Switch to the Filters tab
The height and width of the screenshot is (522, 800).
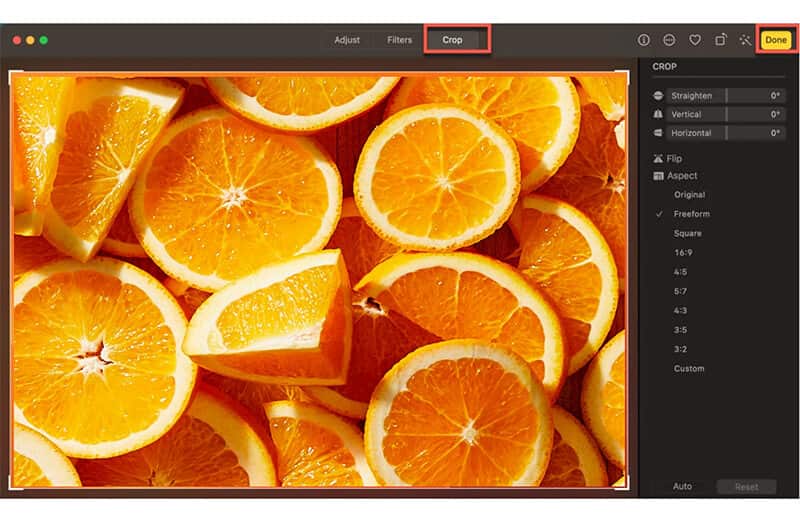click(399, 40)
